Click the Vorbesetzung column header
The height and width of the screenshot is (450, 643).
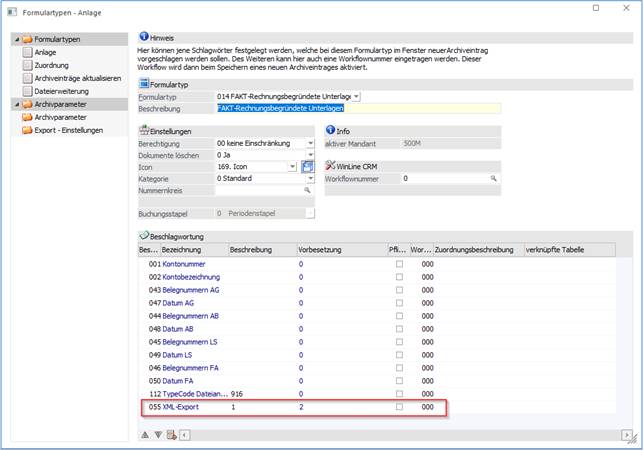(320, 249)
